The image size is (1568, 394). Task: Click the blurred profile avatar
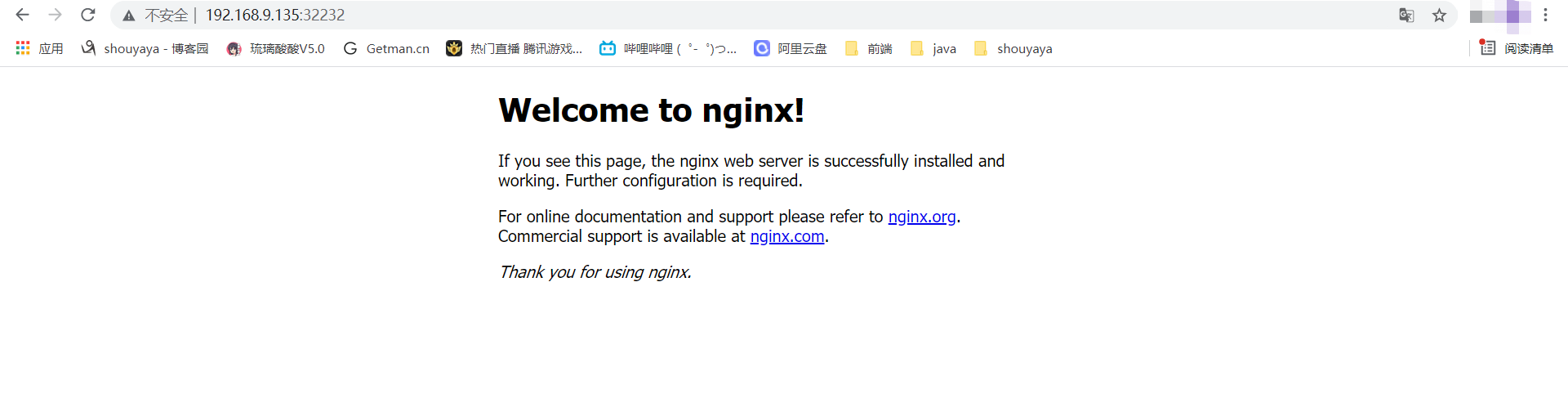(x=1500, y=15)
